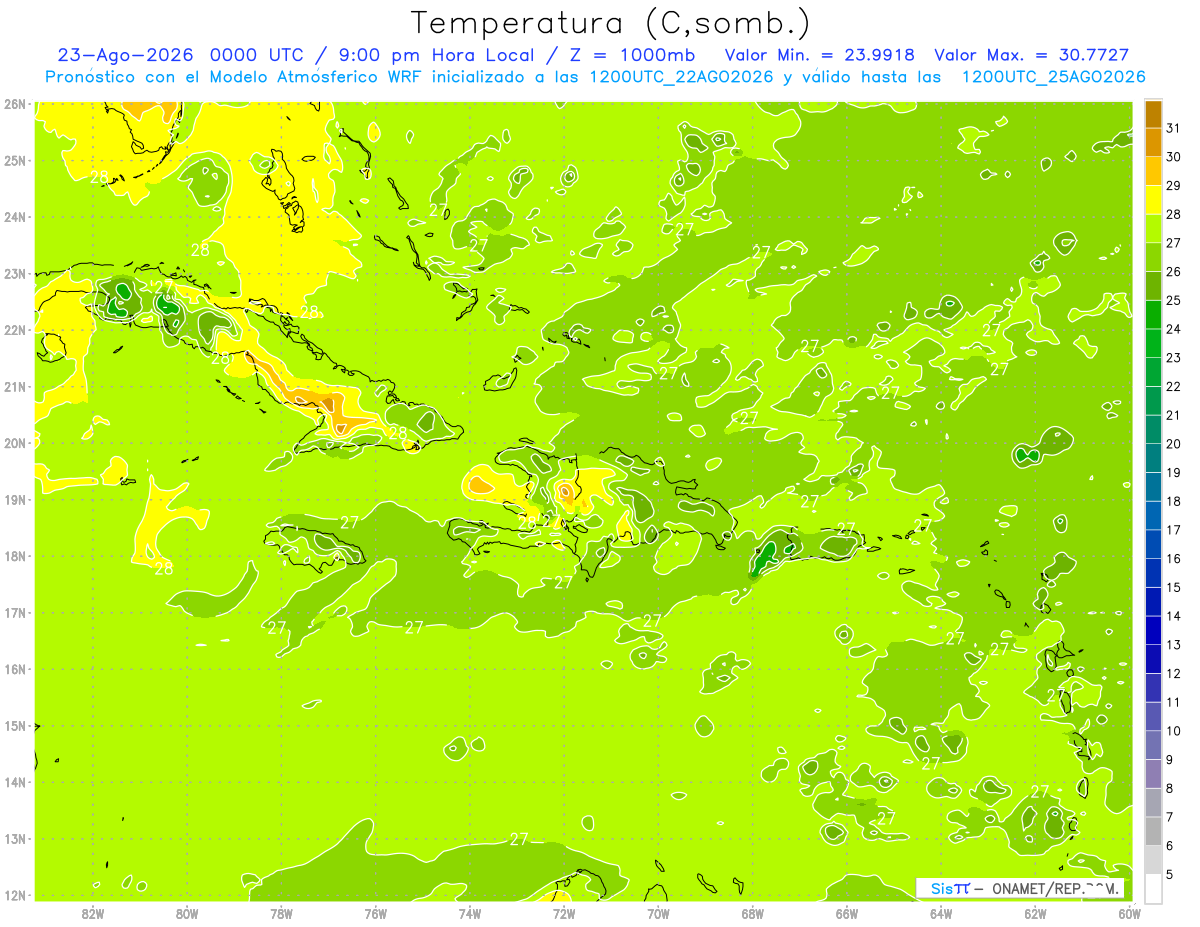Click the "68W" longitude axis label
Screen dimensions: 1200x927
(x=753, y=913)
